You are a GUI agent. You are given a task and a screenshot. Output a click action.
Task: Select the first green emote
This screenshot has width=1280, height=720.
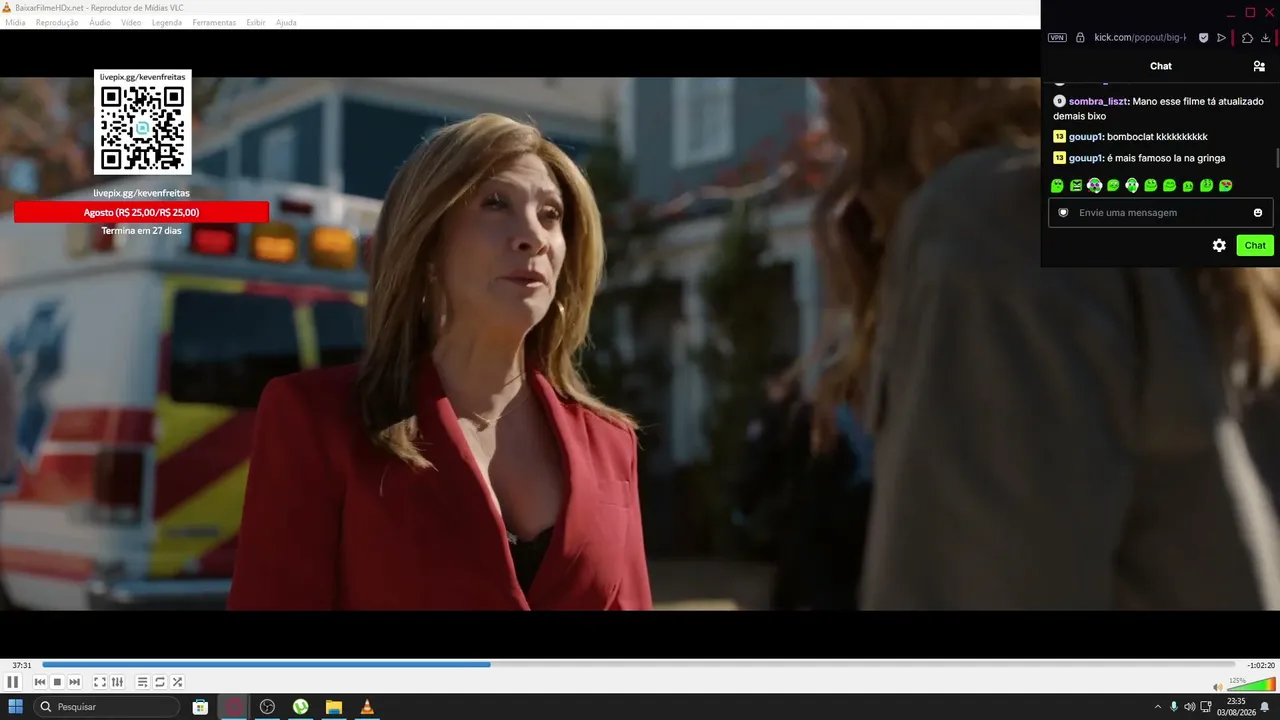1057,186
